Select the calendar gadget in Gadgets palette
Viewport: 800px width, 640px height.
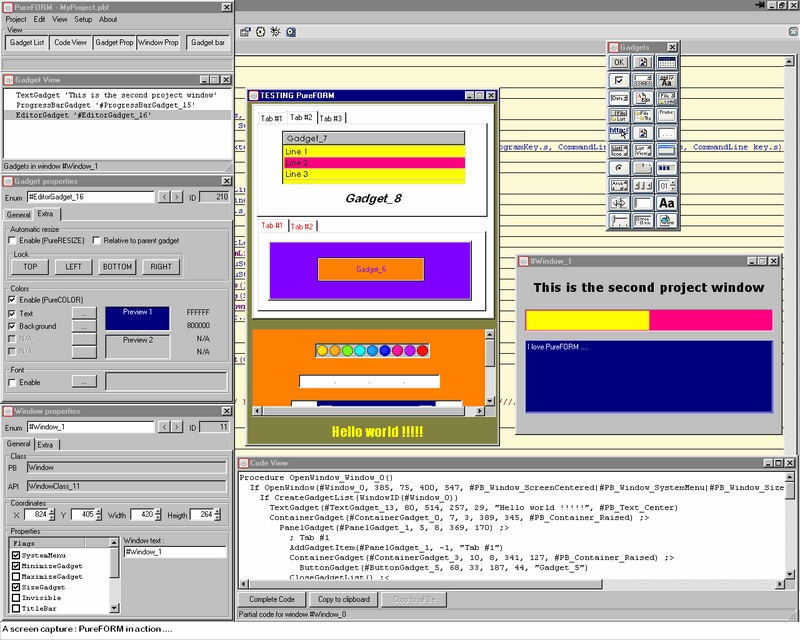[667, 62]
